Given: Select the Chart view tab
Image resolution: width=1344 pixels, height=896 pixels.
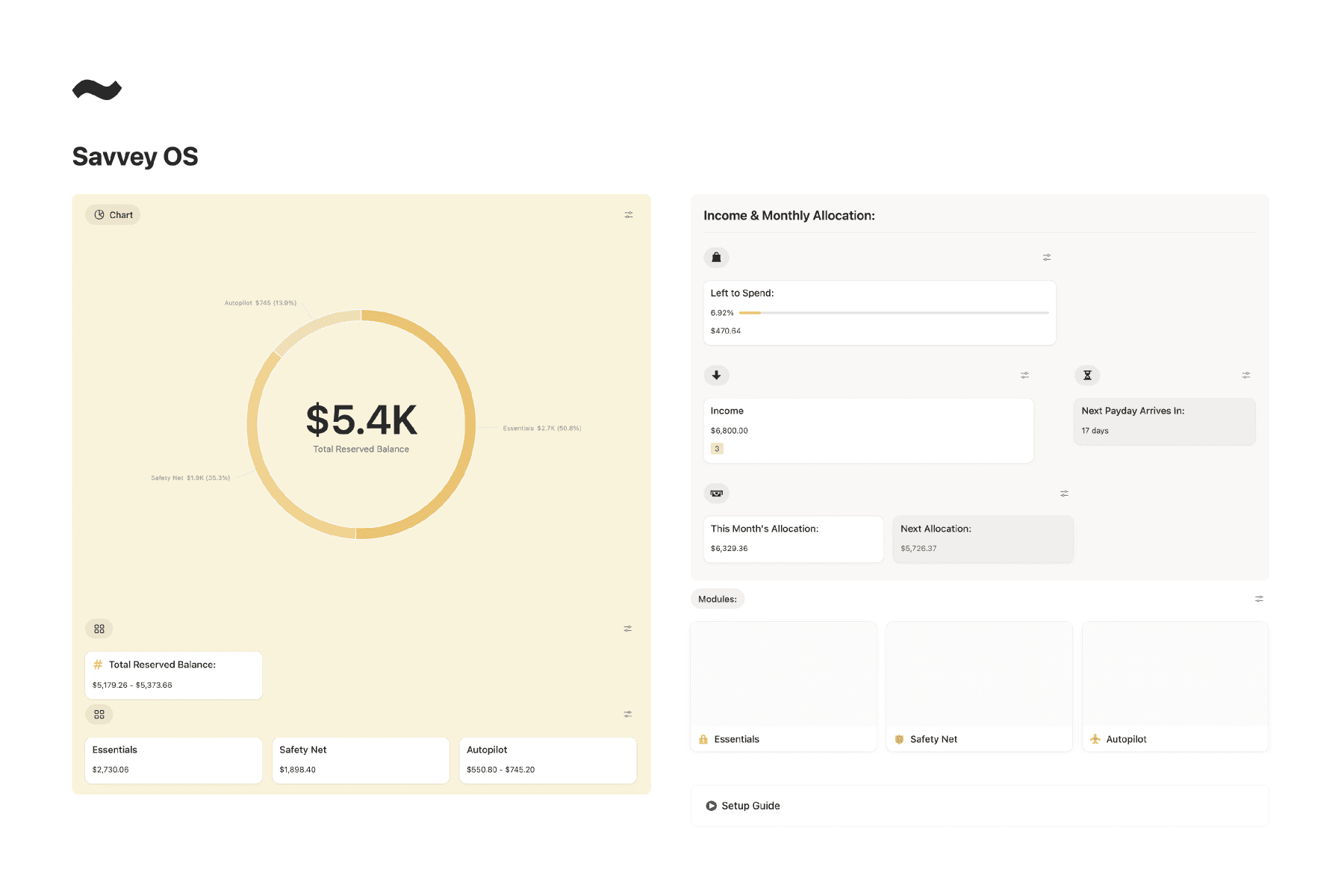Looking at the screenshot, I should [113, 215].
